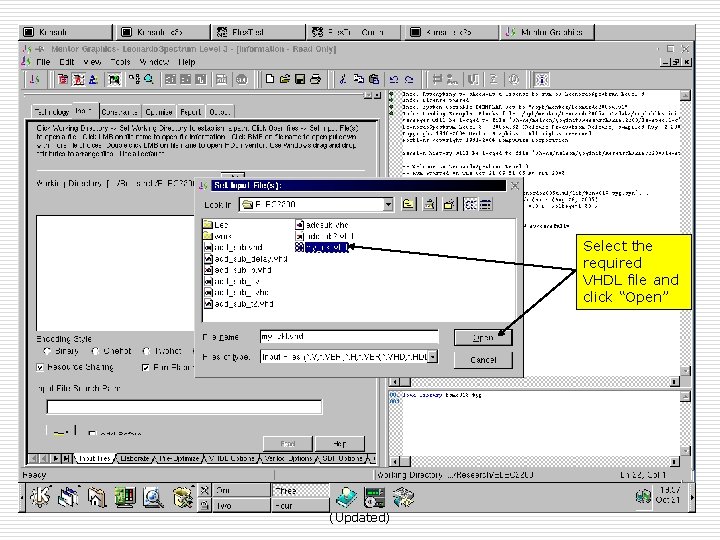Click the magnifier Find icon in toolbar
Screen dimensions: 720x540
[149, 79]
